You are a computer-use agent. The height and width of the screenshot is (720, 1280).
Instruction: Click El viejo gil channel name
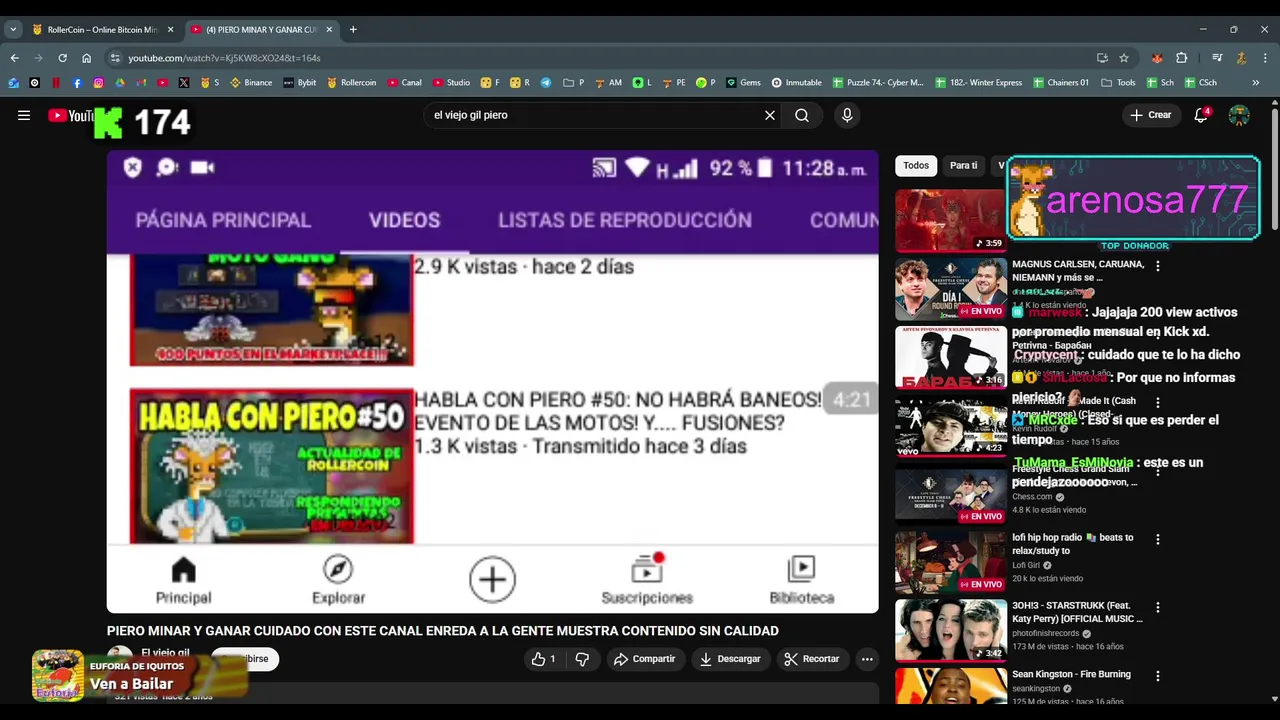[x=165, y=653]
